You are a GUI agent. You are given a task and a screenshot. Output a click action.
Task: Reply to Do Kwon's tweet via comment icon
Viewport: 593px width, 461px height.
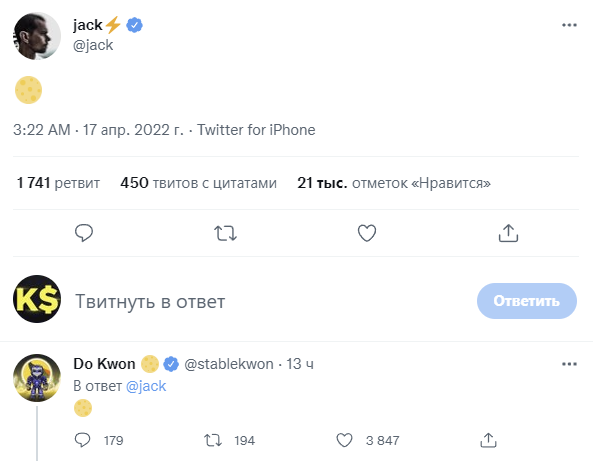pyautogui.click(x=82, y=440)
